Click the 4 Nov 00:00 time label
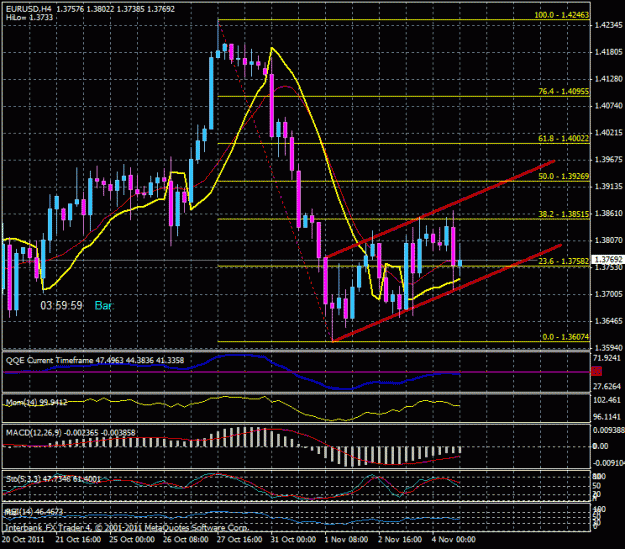This screenshot has width=625, height=549. click(454, 539)
